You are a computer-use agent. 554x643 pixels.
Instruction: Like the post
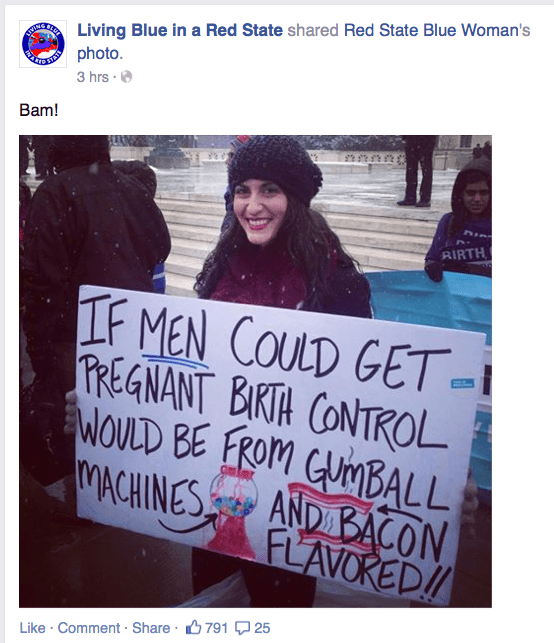(x=32, y=628)
